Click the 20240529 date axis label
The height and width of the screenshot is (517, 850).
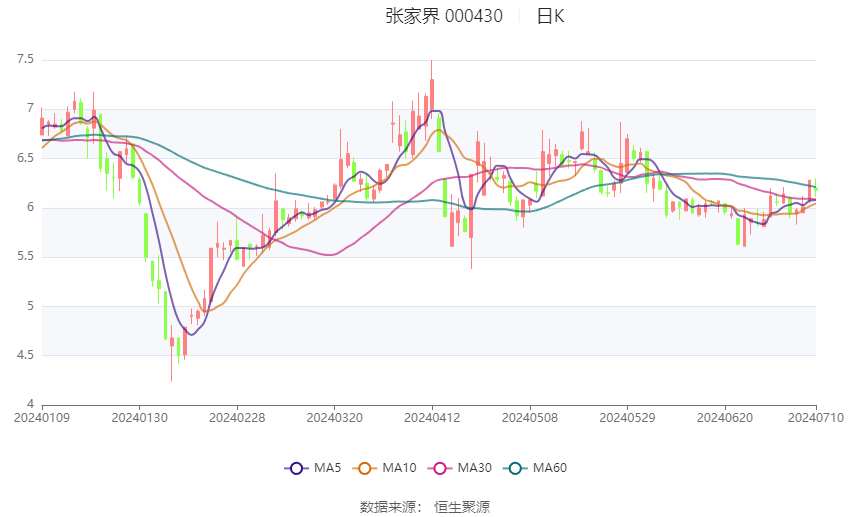pos(627,416)
